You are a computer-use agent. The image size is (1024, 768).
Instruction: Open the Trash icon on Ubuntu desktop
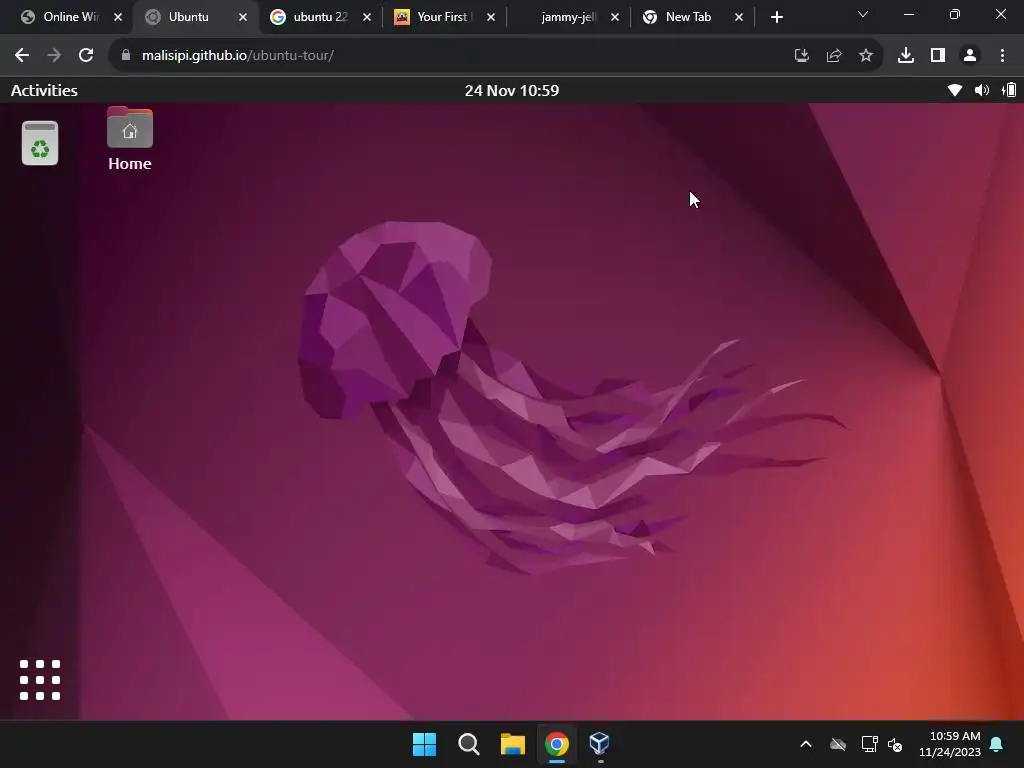40,143
